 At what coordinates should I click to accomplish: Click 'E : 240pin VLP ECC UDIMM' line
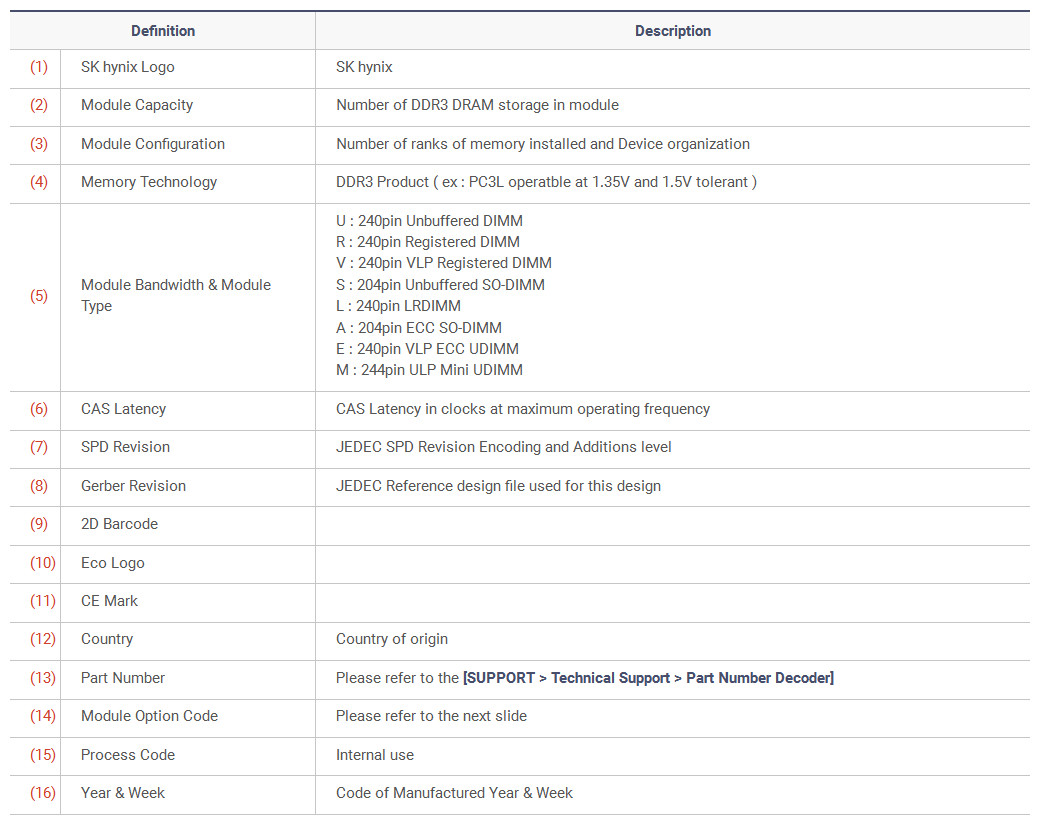coord(427,349)
